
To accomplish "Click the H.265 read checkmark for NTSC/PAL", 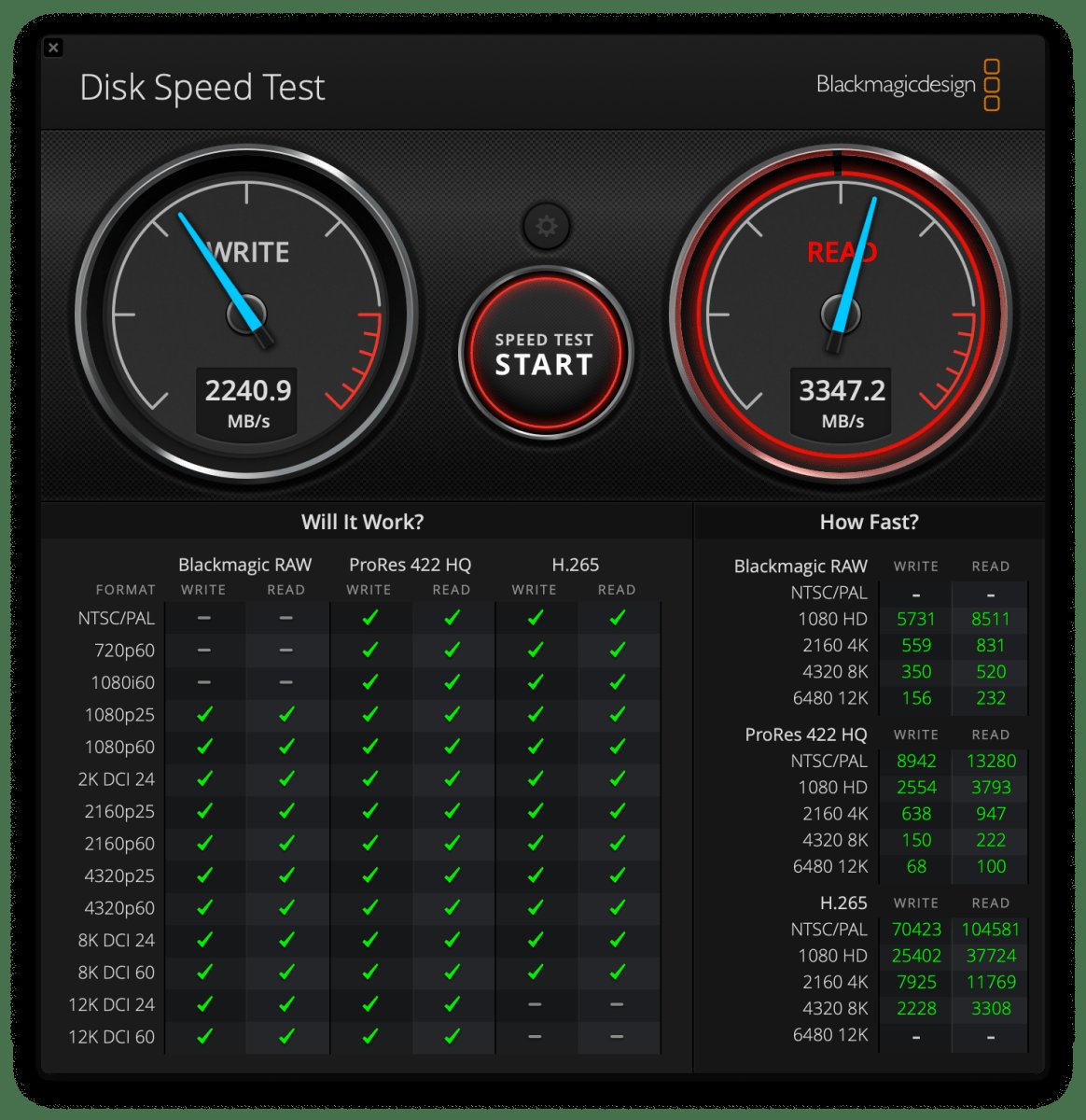I will pyautogui.click(x=617, y=618).
